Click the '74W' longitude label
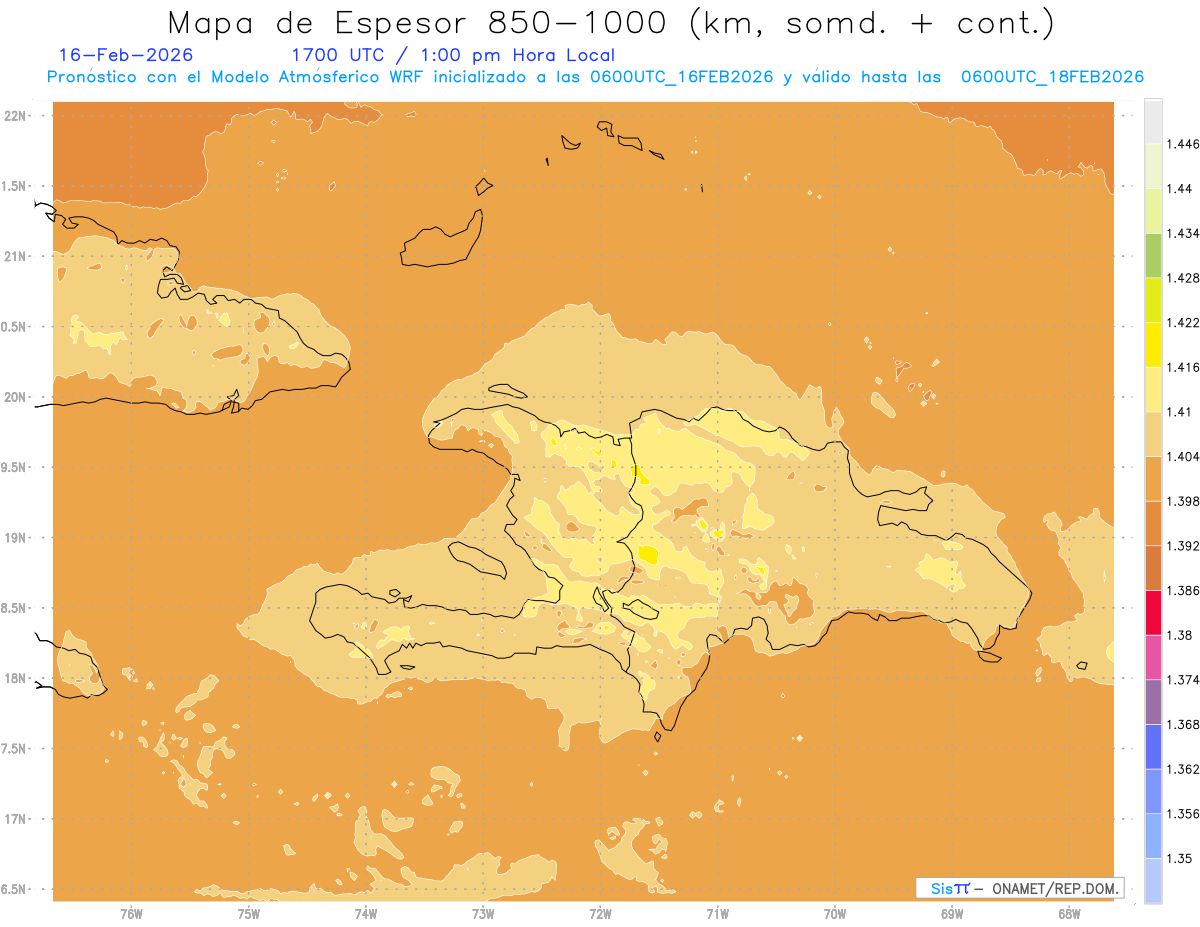The image size is (1200, 927). click(x=366, y=913)
